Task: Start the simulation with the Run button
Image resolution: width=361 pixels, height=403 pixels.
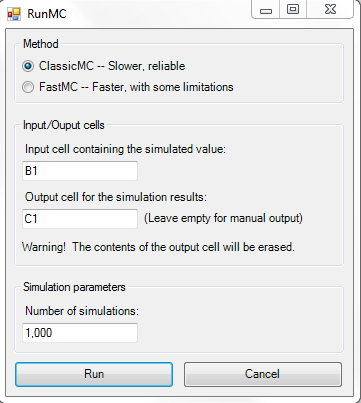Action: click(94, 374)
